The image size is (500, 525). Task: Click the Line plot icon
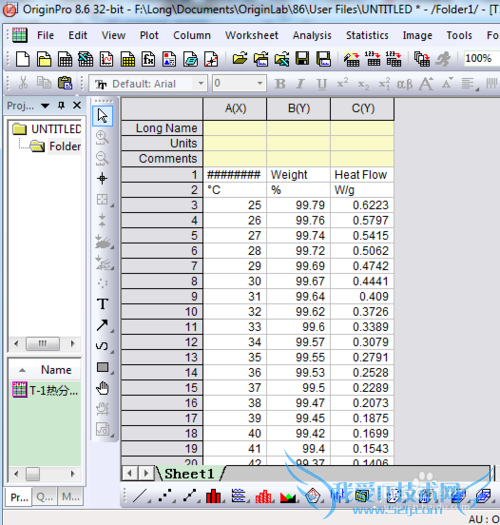coord(140,496)
